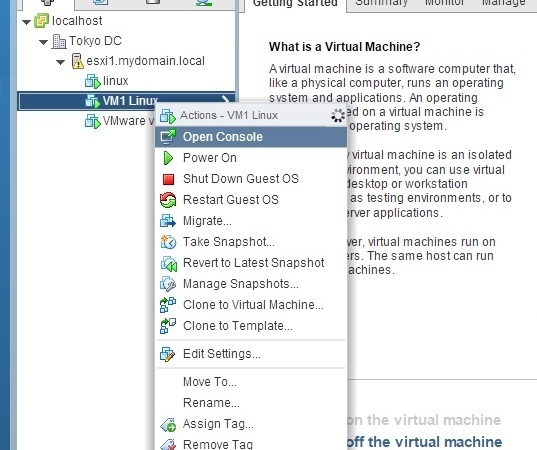537x450 pixels.
Task: Click the Edit Settings pencil icon
Action: coord(167,354)
